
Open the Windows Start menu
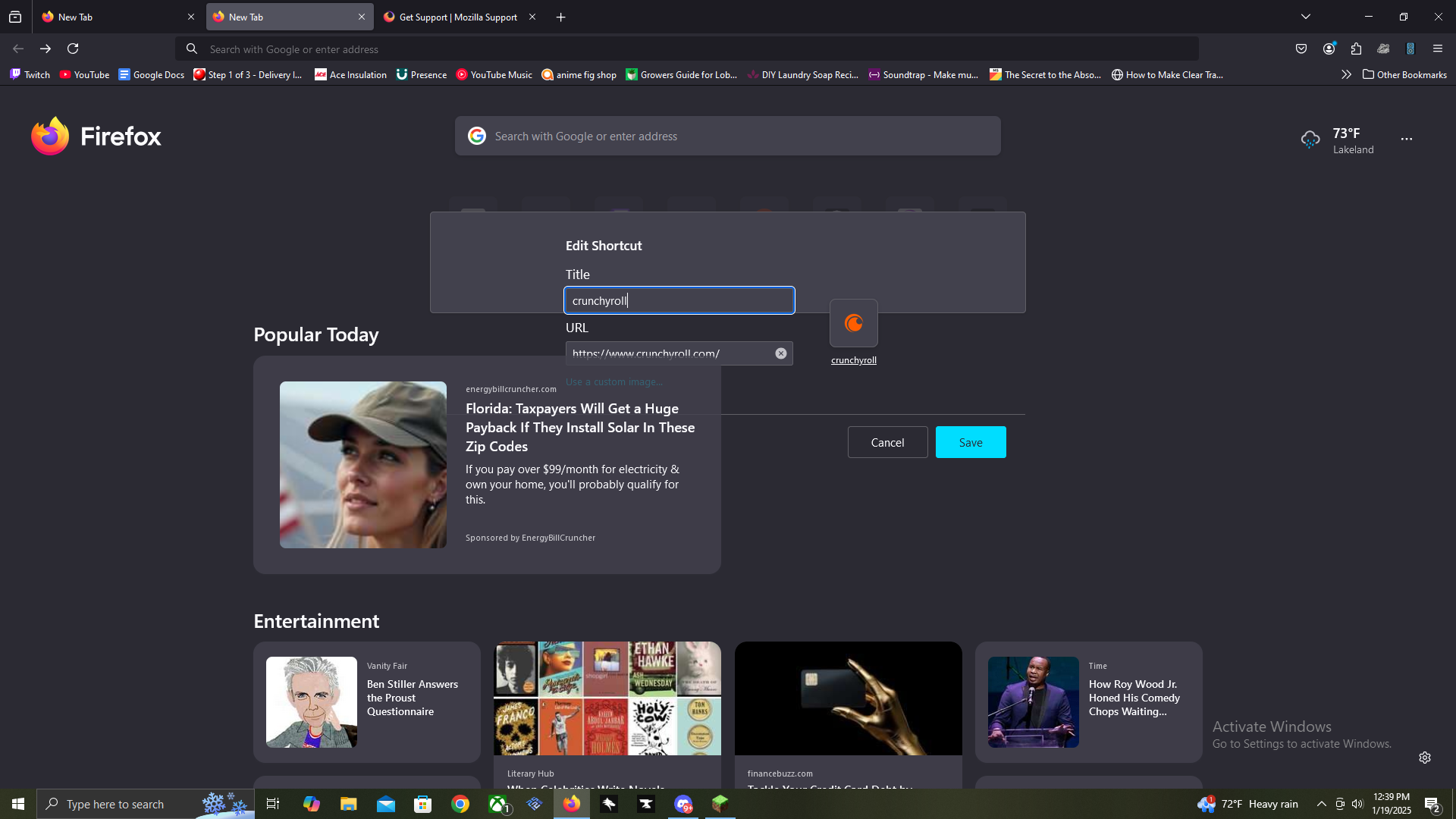[x=18, y=804]
